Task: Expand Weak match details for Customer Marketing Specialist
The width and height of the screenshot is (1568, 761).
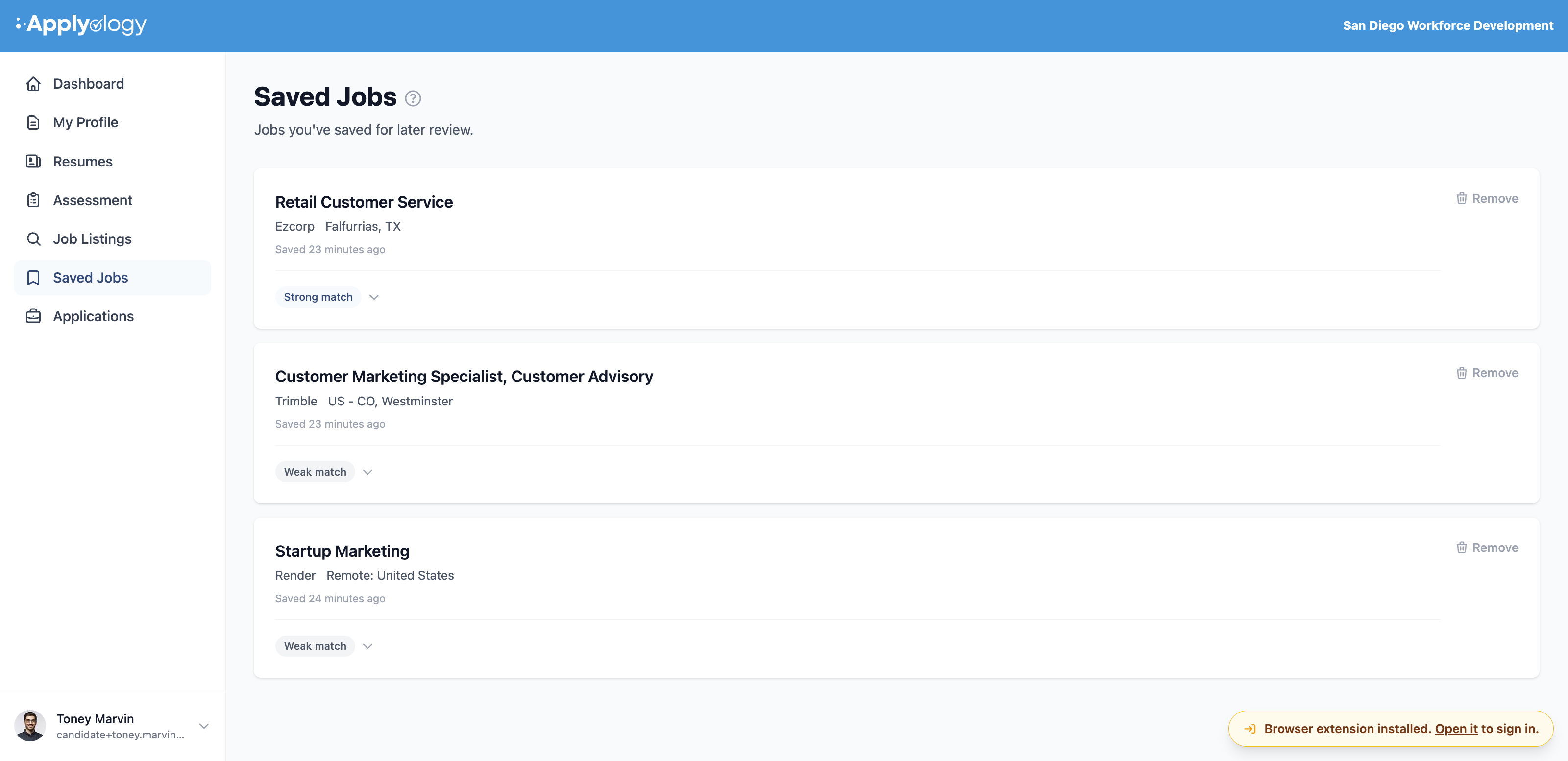Action: pyautogui.click(x=367, y=472)
